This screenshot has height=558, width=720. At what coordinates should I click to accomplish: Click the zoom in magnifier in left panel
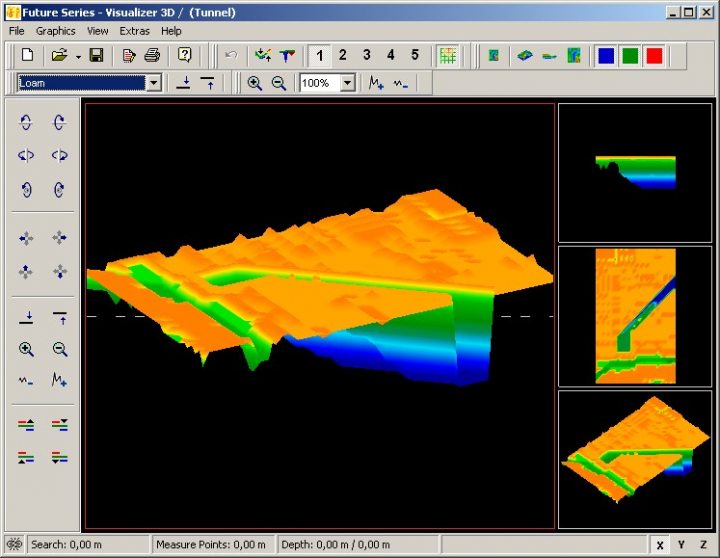(x=27, y=349)
